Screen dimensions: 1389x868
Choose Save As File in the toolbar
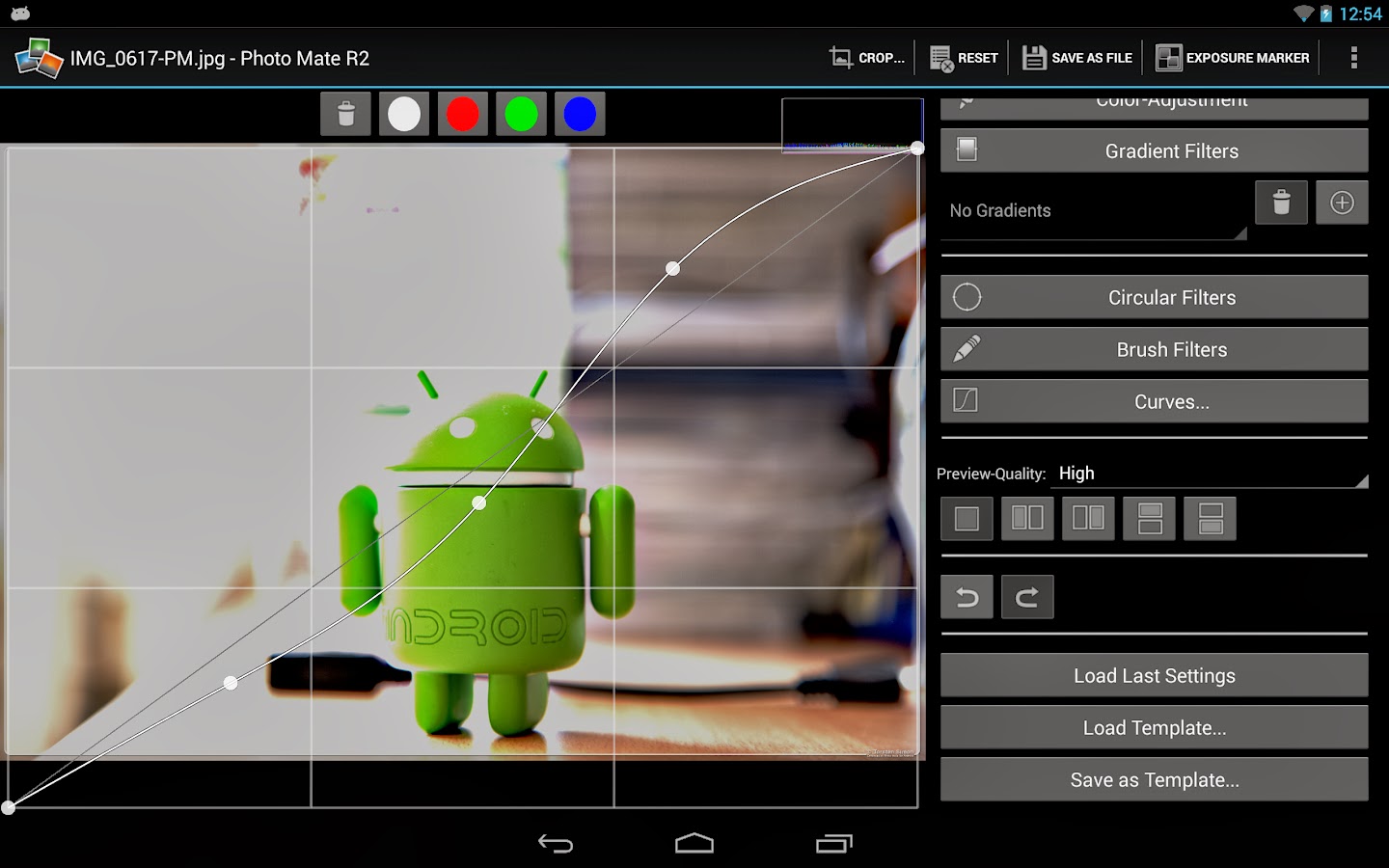pos(1076,58)
